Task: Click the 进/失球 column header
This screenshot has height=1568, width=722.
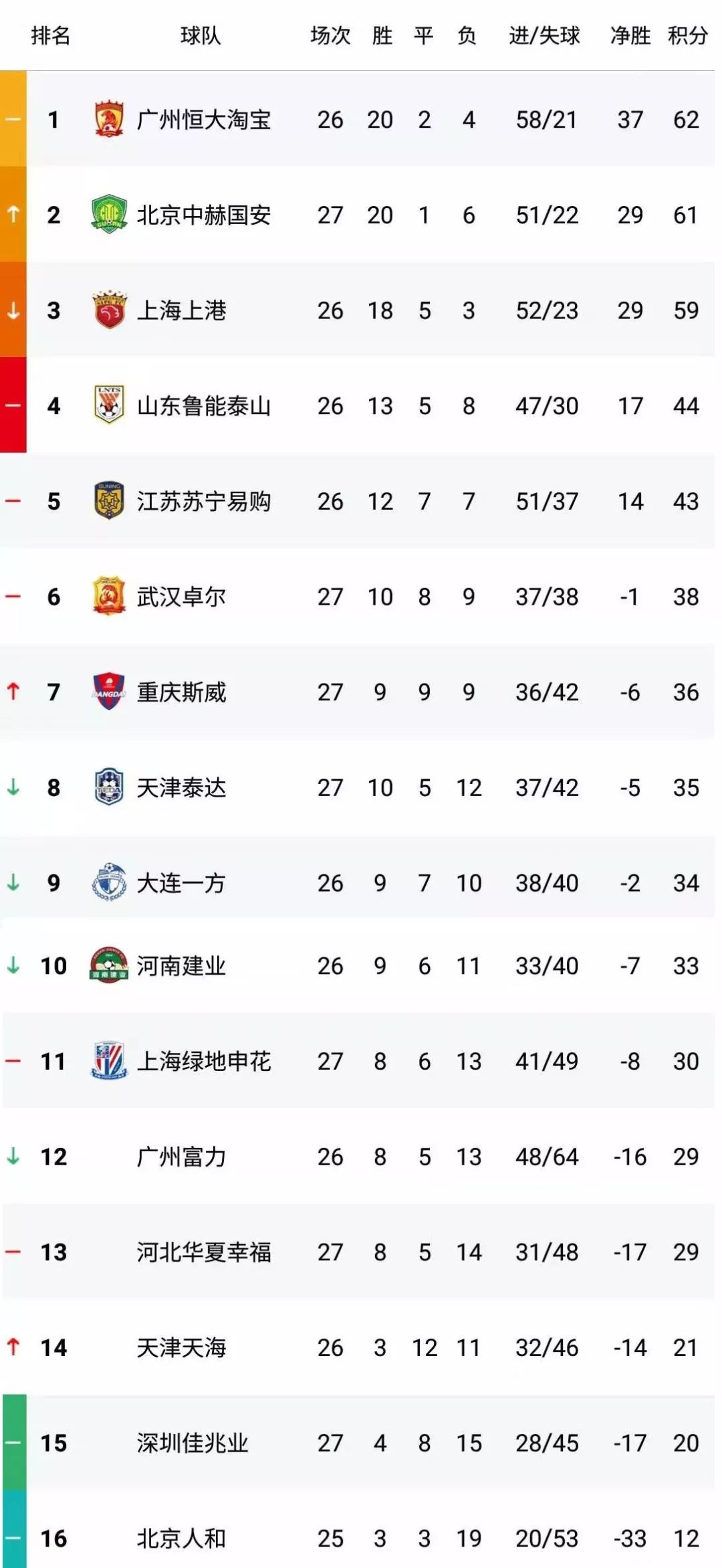Action: pyautogui.click(x=544, y=35)
